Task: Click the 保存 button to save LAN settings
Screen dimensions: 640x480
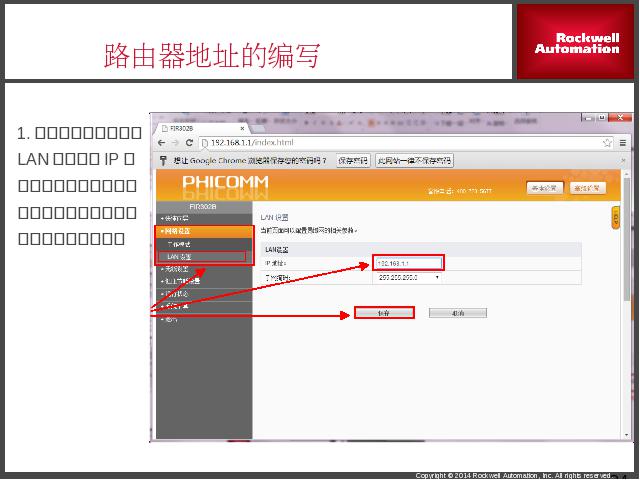Action: point(384,313)
